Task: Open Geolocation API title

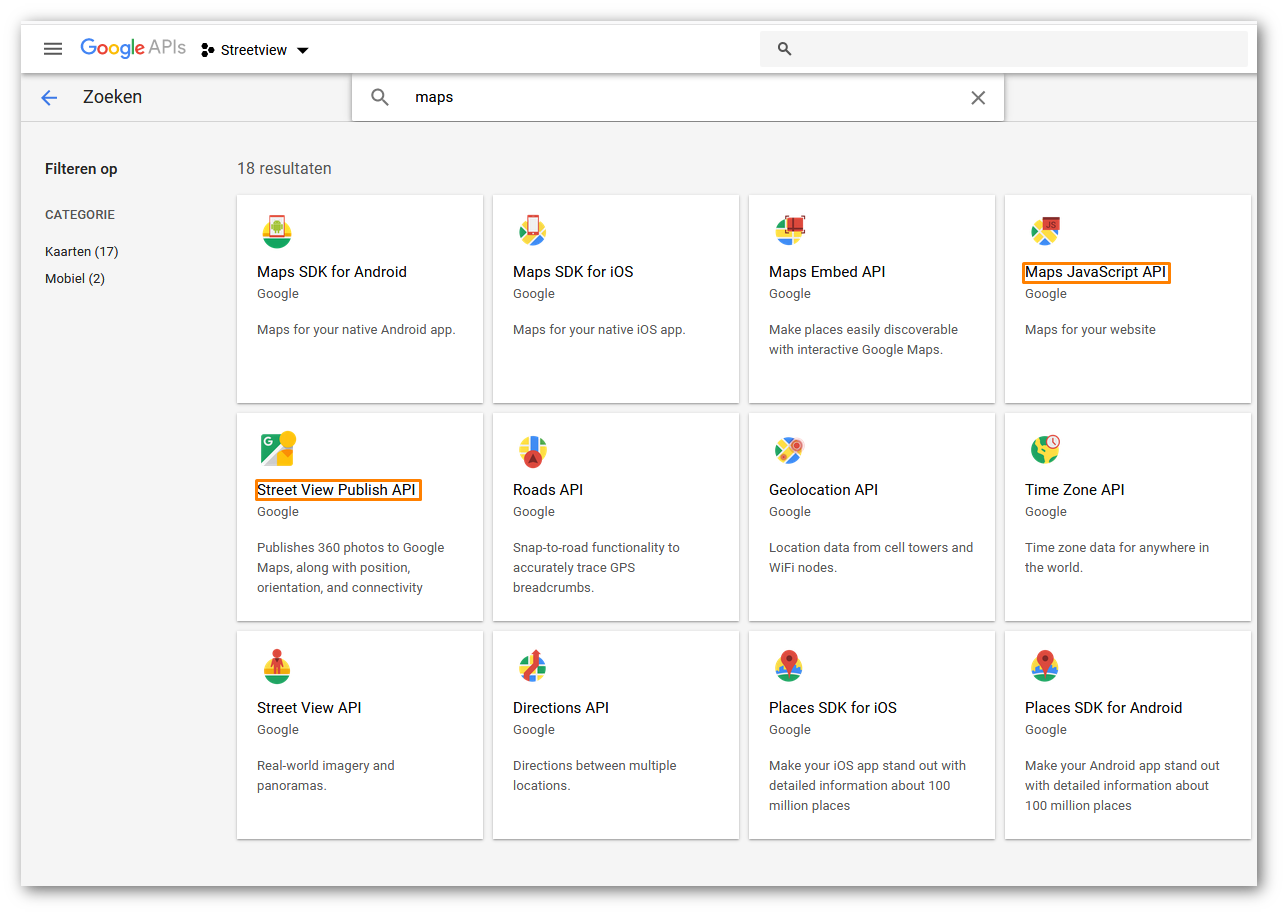Action: [824, 490]
